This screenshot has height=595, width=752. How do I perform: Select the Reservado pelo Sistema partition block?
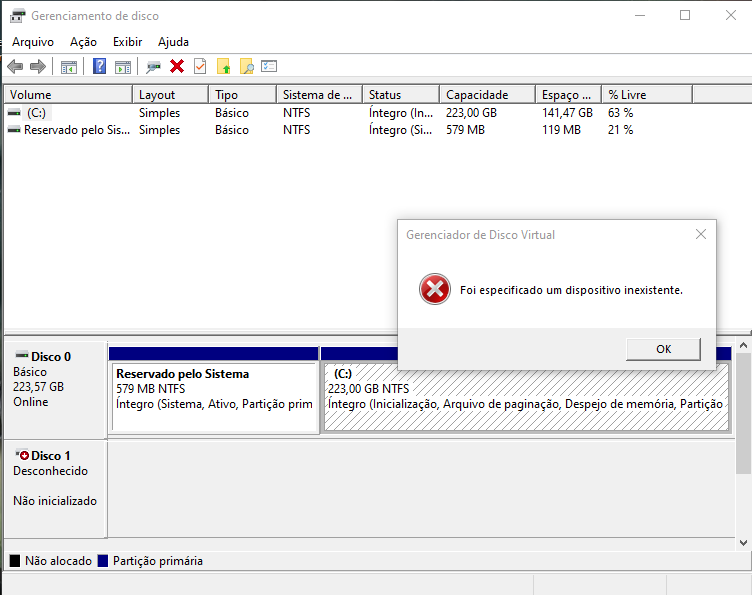pos(214,397)
